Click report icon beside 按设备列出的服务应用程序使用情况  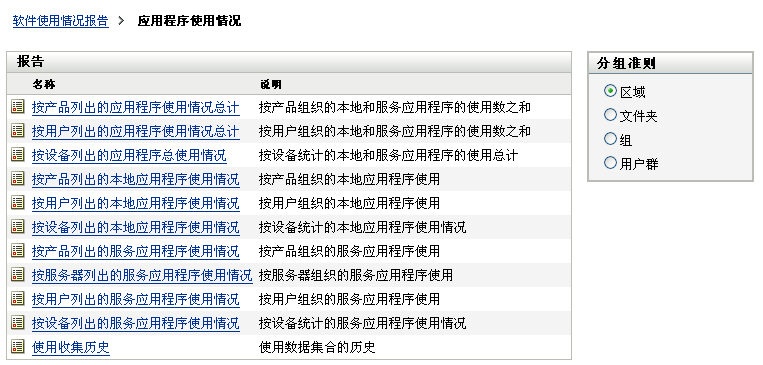point(18,323)
